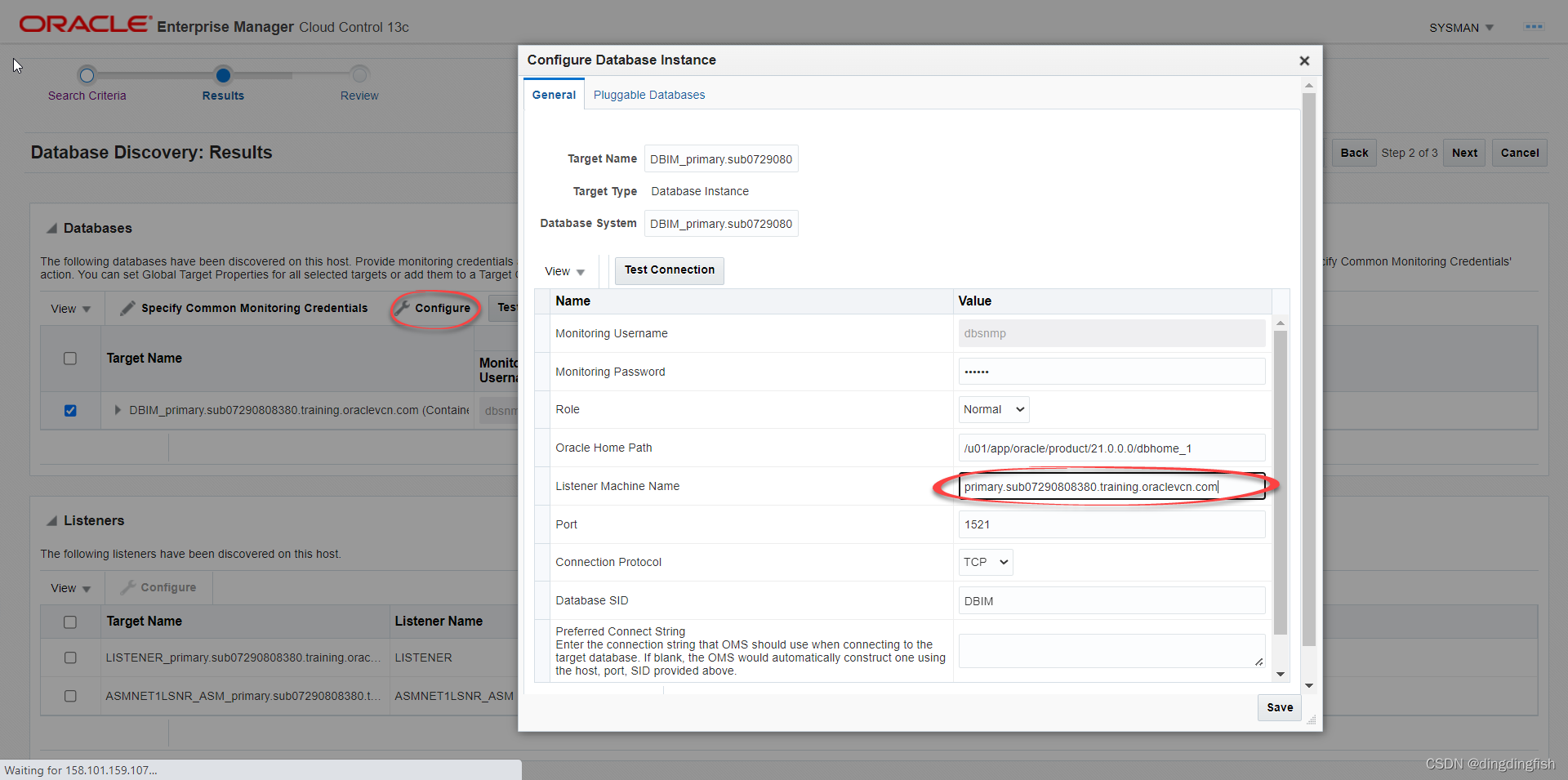This screenshot has width=1568, height=780.
Task: Click the table vertical scrollbar thumb
Action: [x=1281, y=482]
